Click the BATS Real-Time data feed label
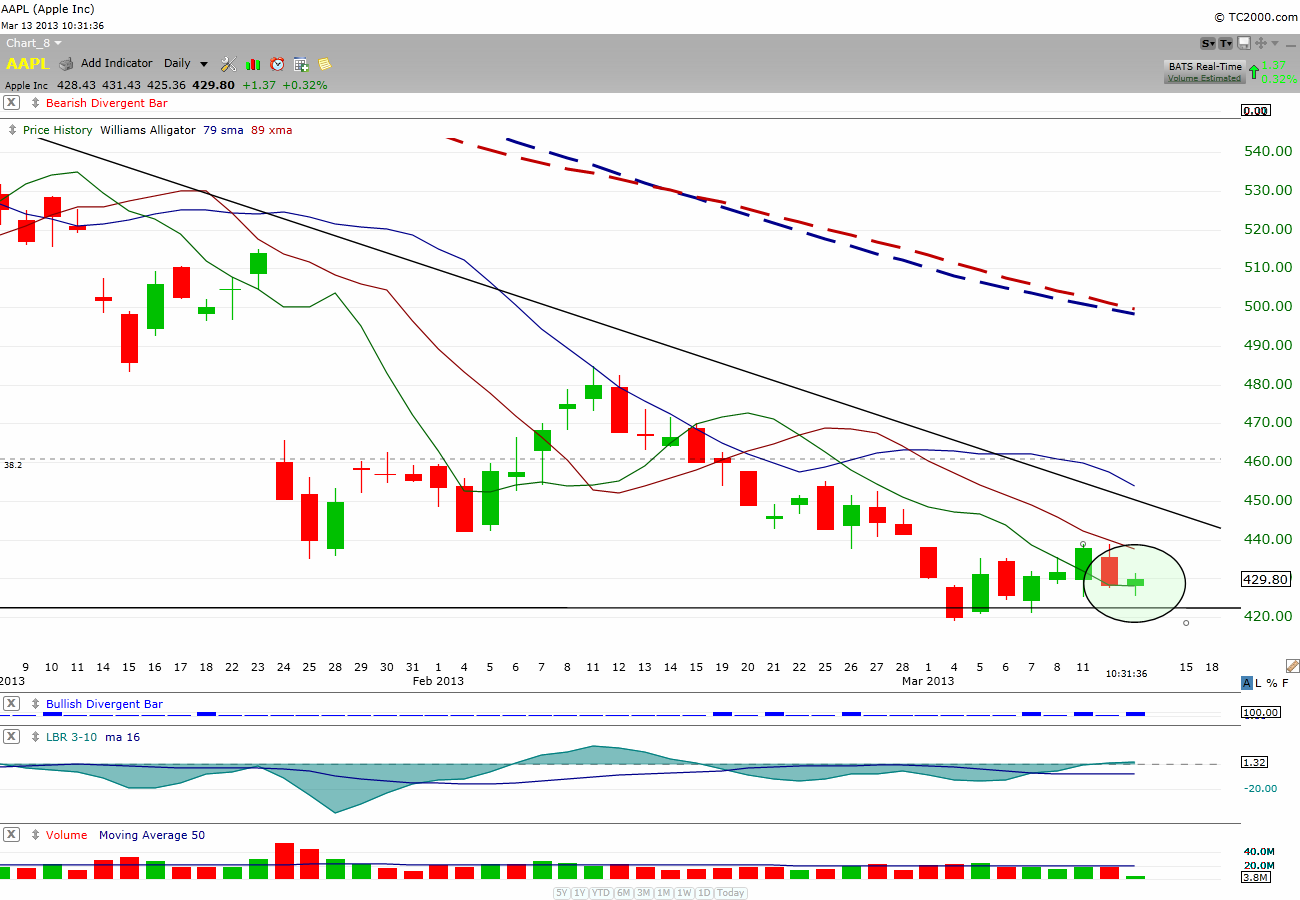 point(1205,67)
